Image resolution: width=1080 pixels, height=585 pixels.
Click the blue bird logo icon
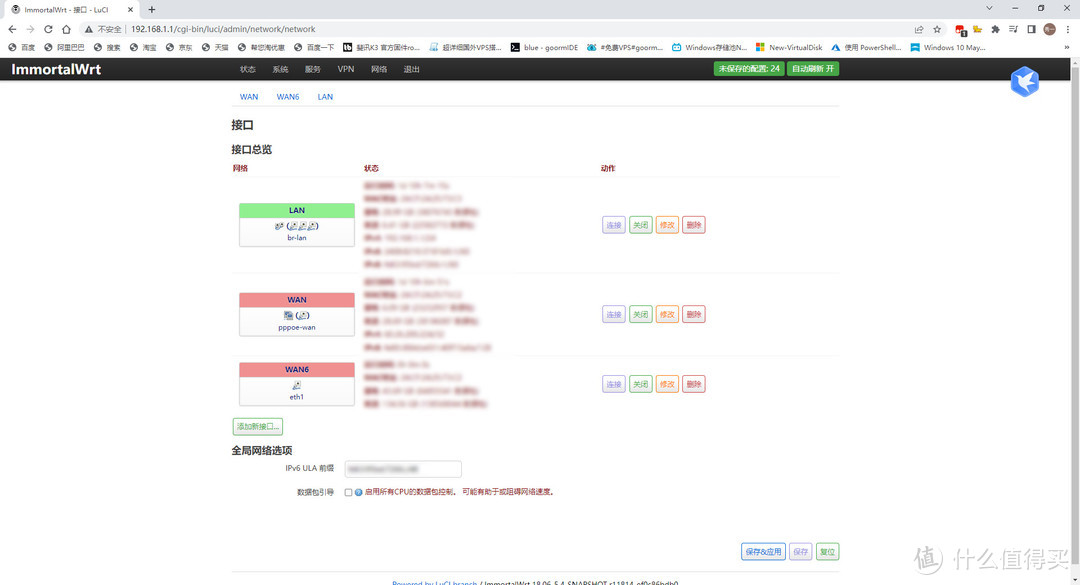(1024, 82)
